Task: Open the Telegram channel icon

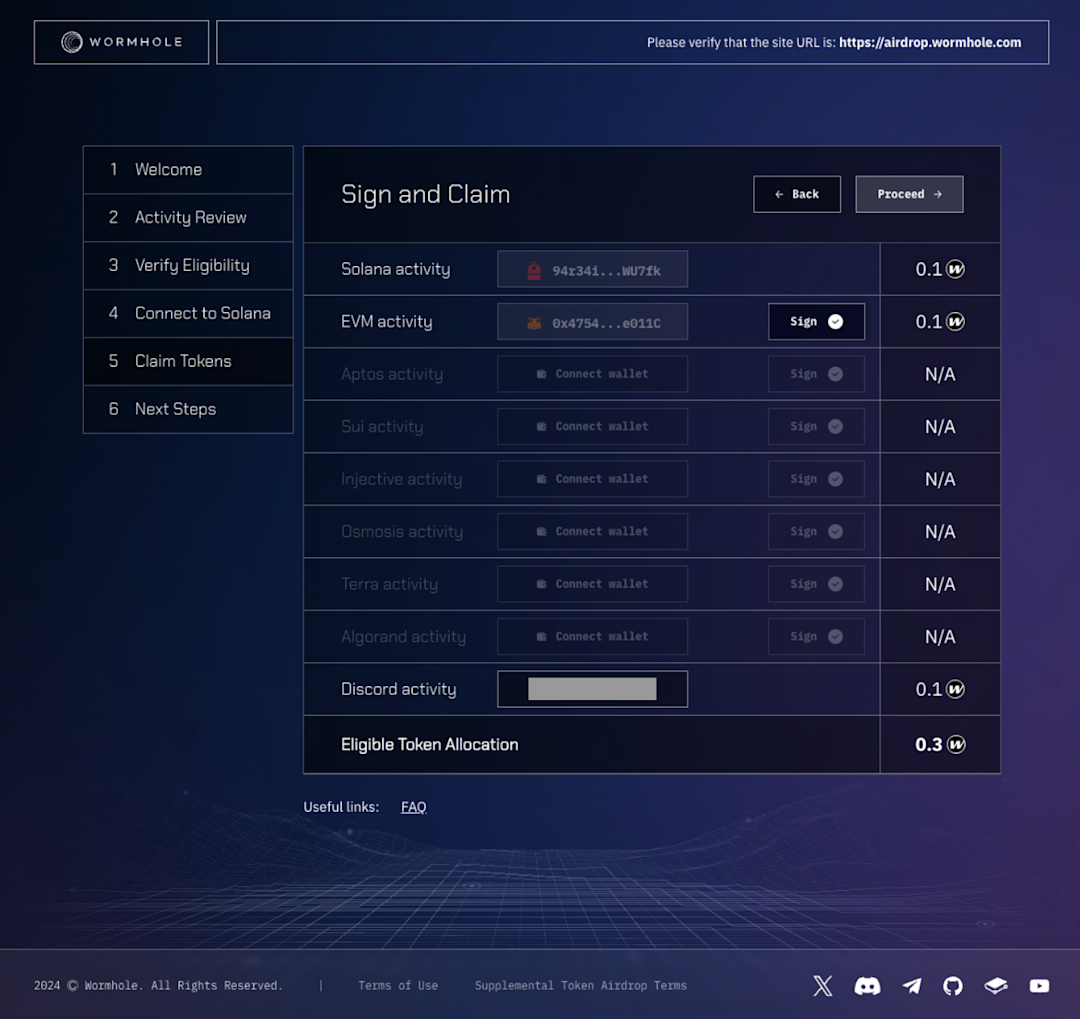Action: [910, 986]
